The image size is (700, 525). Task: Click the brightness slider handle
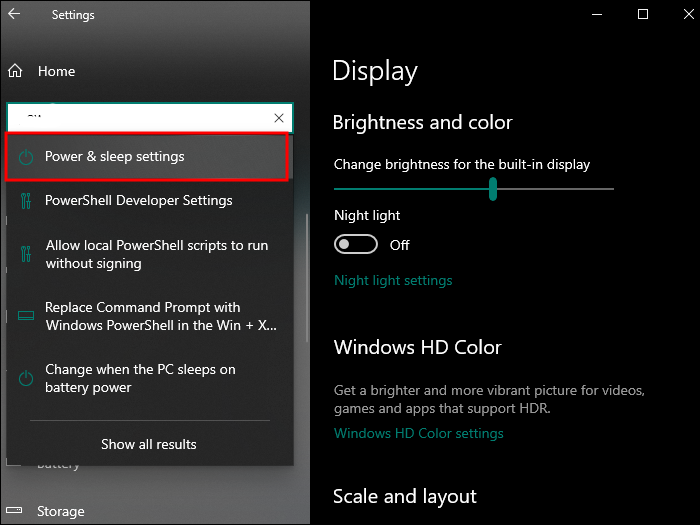tap(493, 189)
